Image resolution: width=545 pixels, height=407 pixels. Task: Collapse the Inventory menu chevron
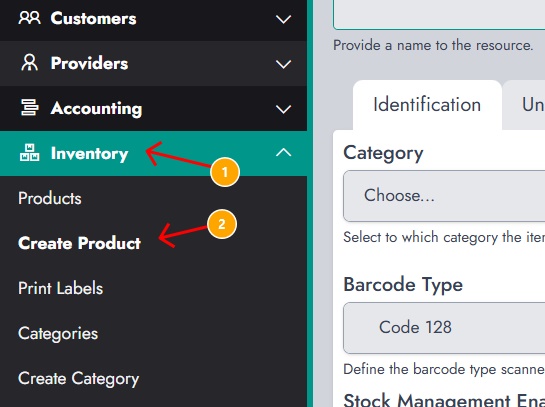click(283, 153)
